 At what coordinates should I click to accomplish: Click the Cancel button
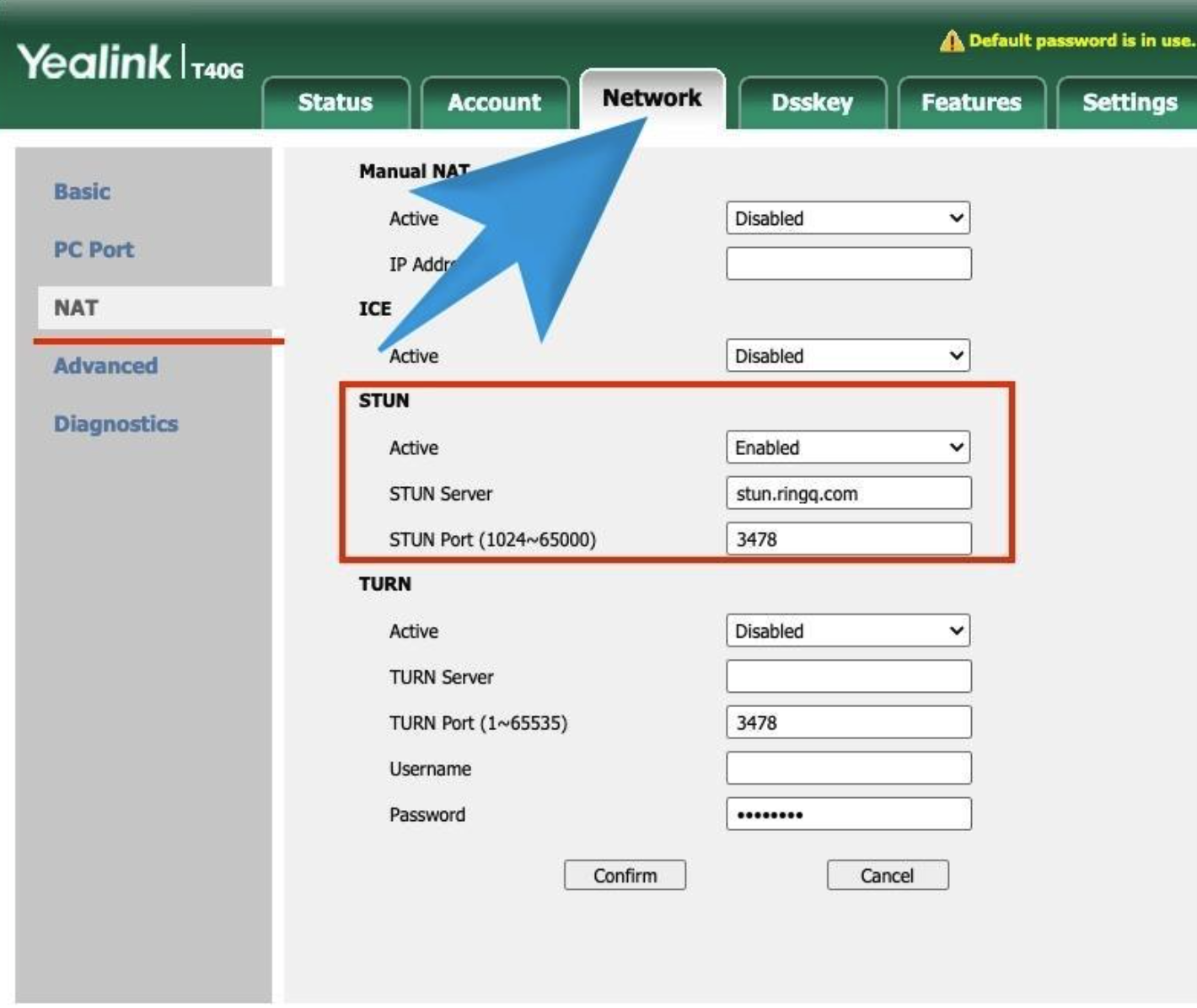click(887, 875)
